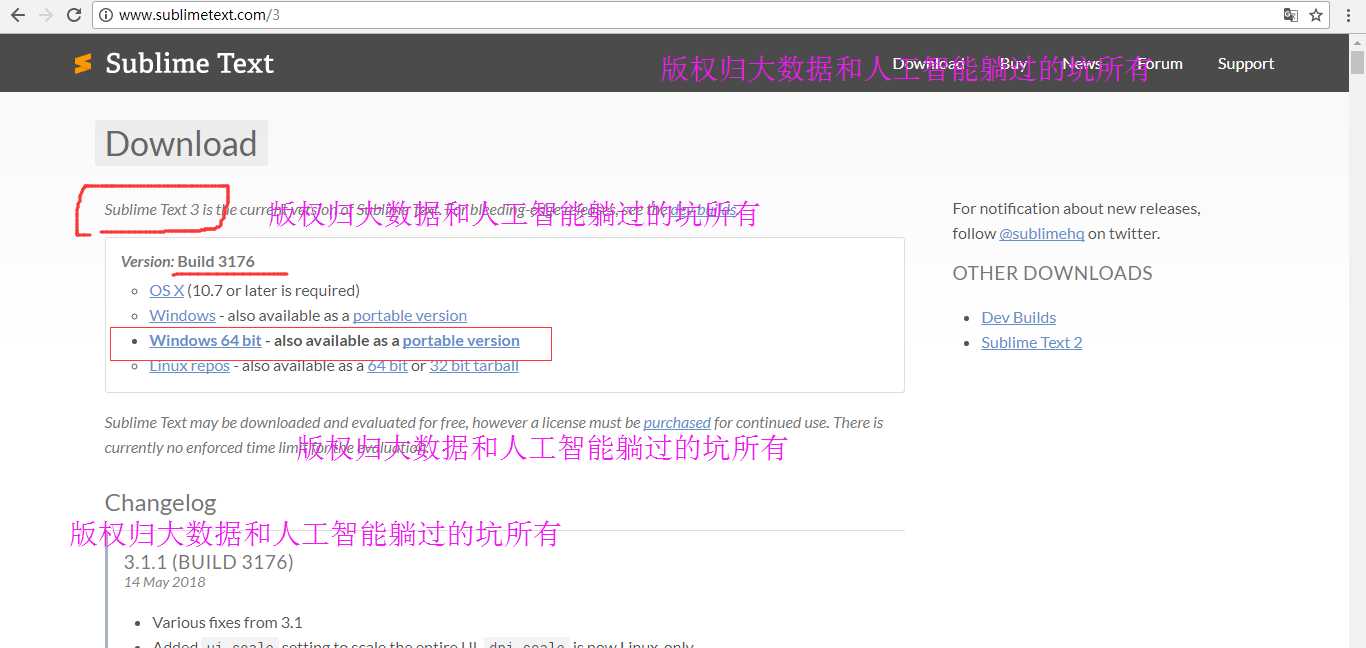Click the Download page heading
The height and width of the screenshot is (648, 1366).
tap(181, 143)
